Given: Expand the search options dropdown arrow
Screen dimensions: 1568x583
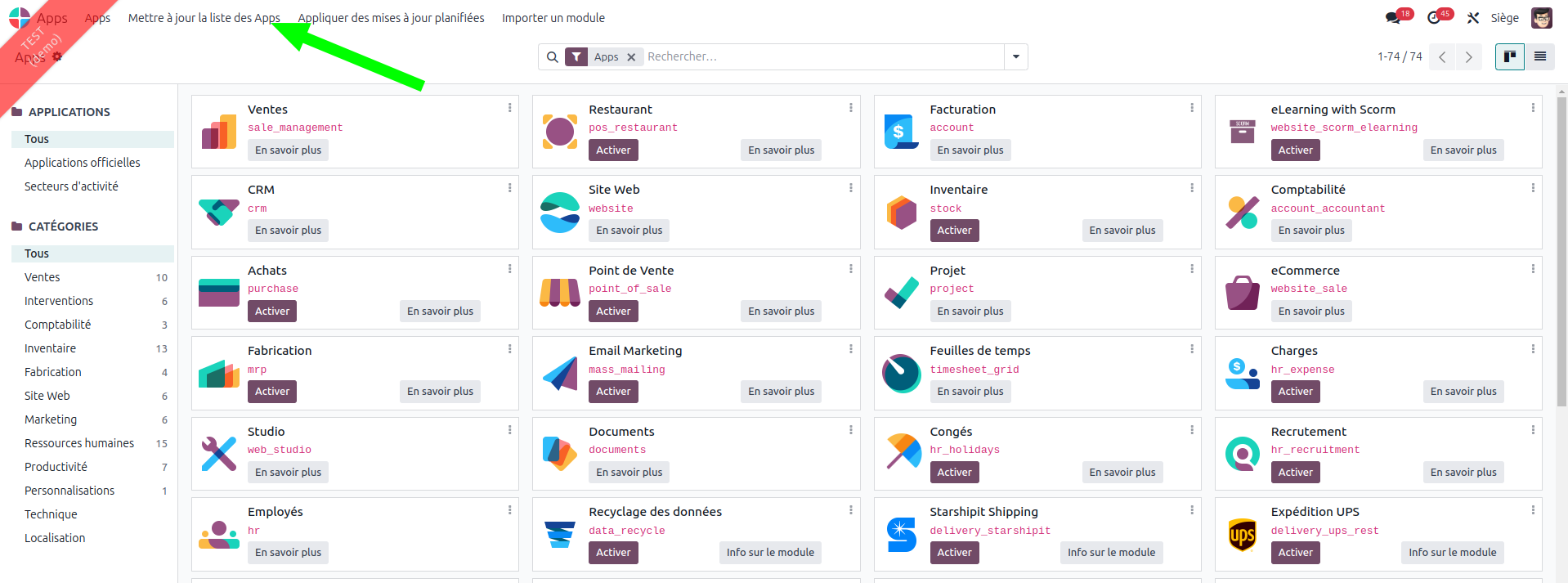Looking at the screenshot, I should pyautogui.click(x=1016, y=56).
